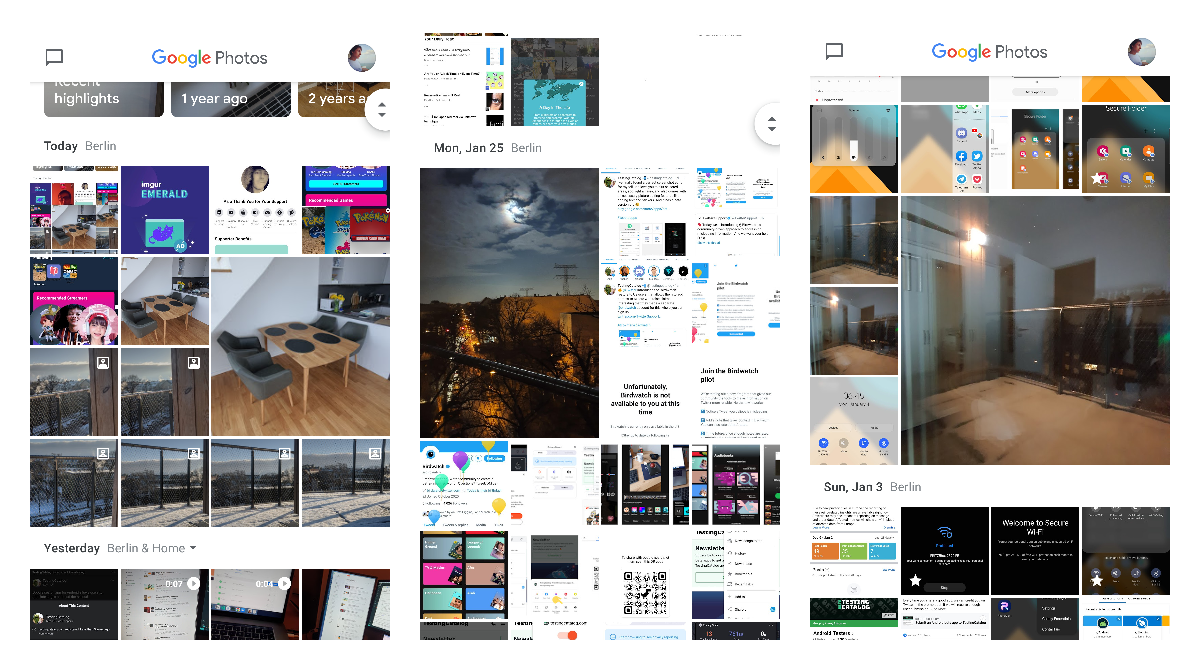Tap the profile avatar in the right panel
The width and height of the screenshot is (1200, 670).
(x=1141, y=51)
